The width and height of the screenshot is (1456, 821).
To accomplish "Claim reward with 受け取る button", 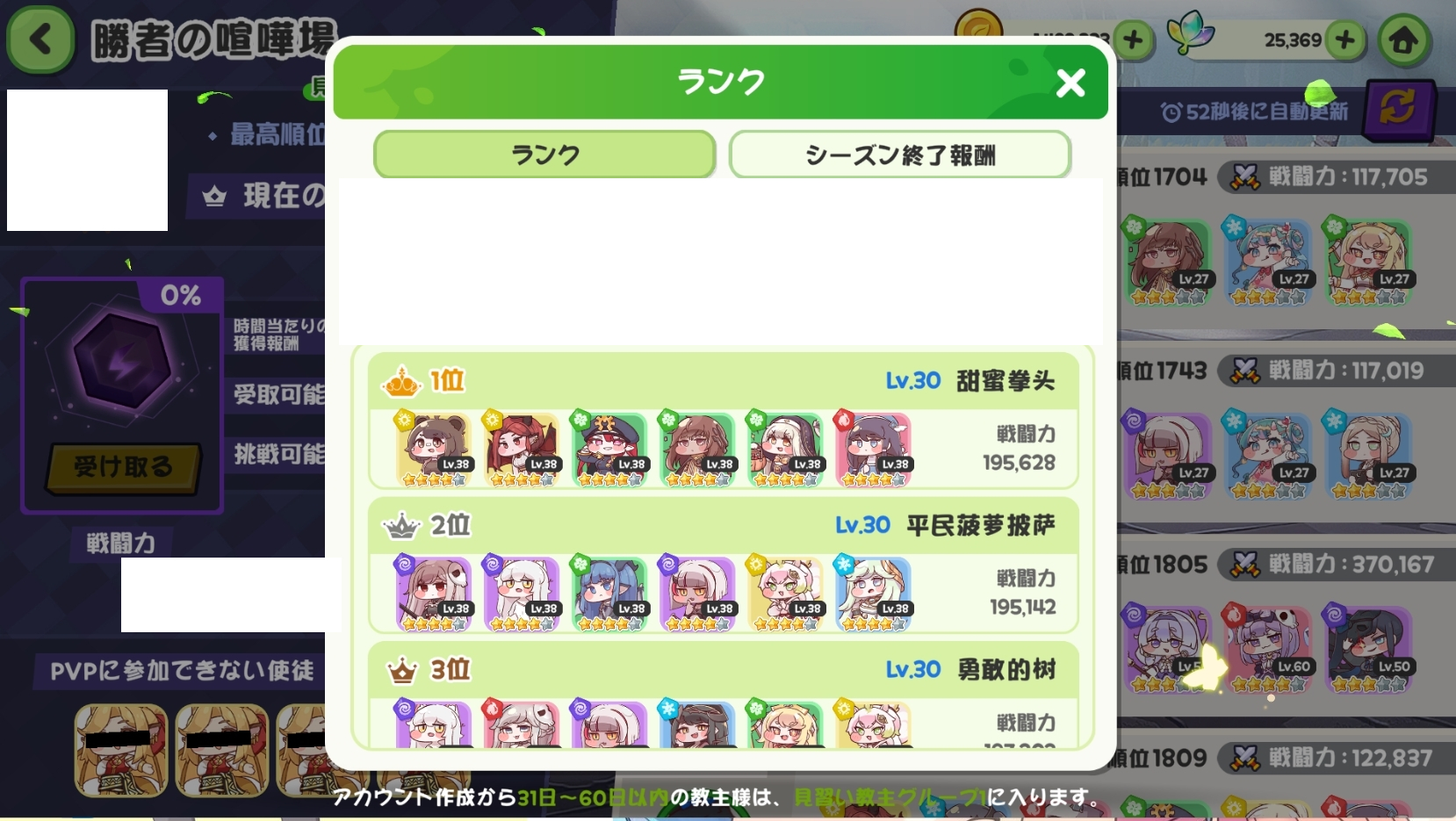I will coord(123,467).
